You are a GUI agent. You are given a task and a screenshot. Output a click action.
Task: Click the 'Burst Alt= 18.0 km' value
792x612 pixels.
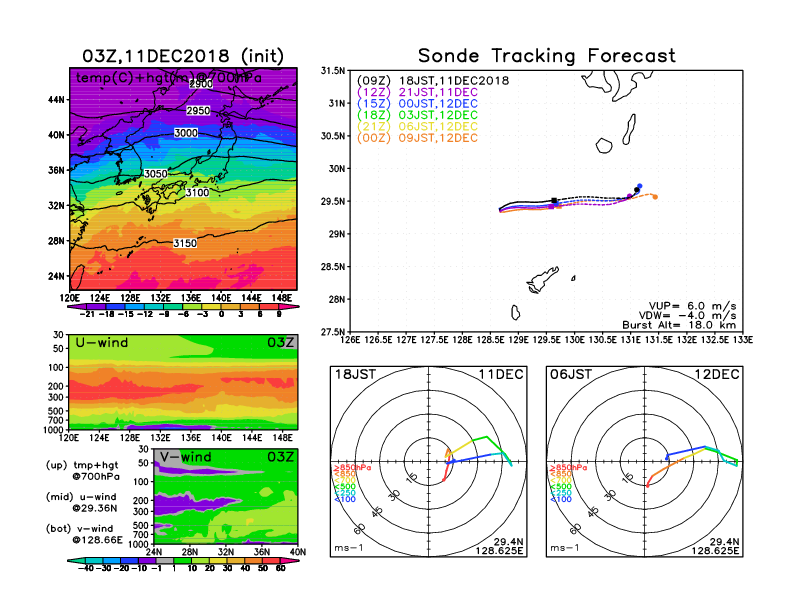pyautogui.click(x=679, y=325)
